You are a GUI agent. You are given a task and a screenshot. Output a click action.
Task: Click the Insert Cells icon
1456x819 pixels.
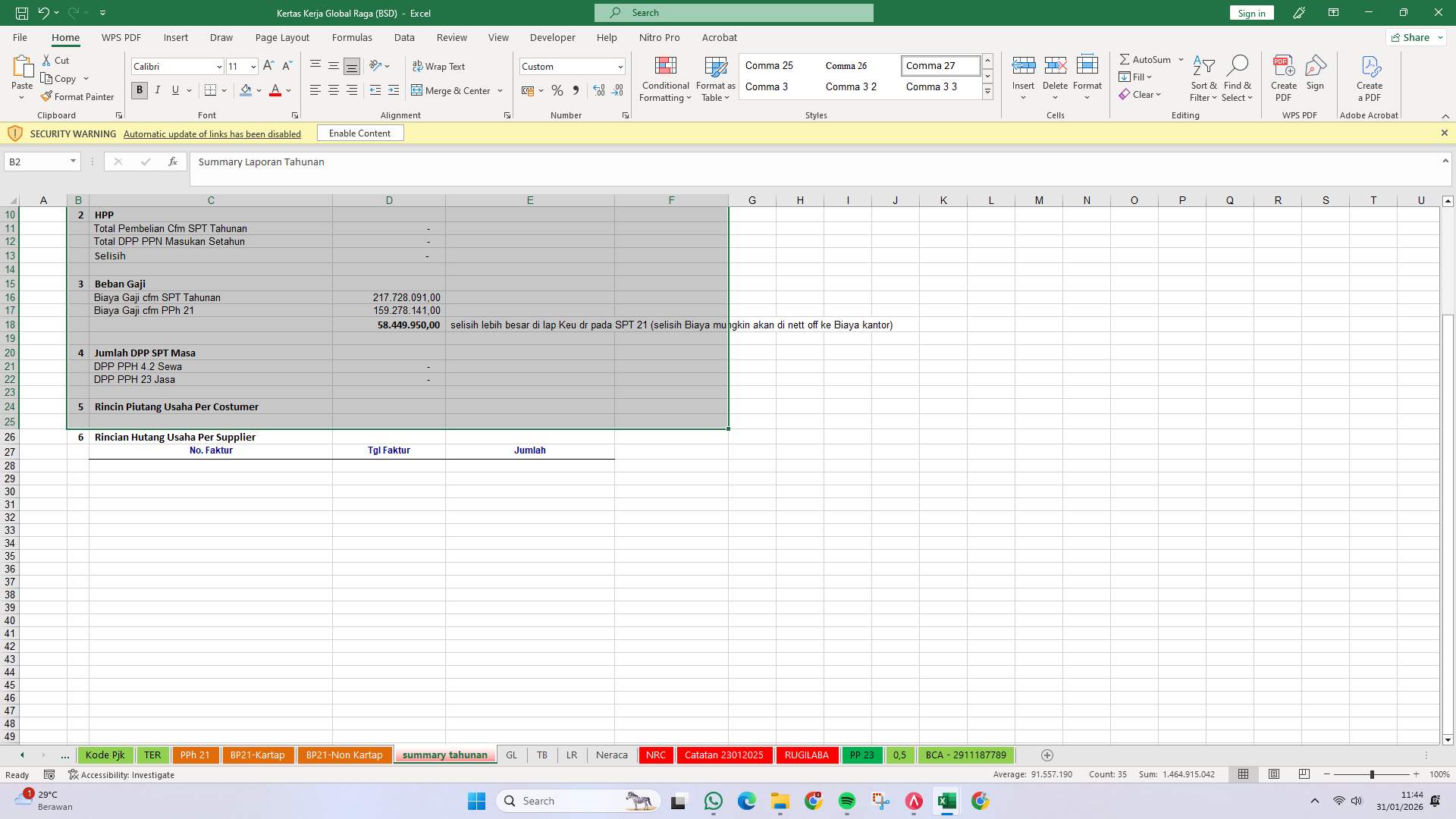coord(1024,66)
